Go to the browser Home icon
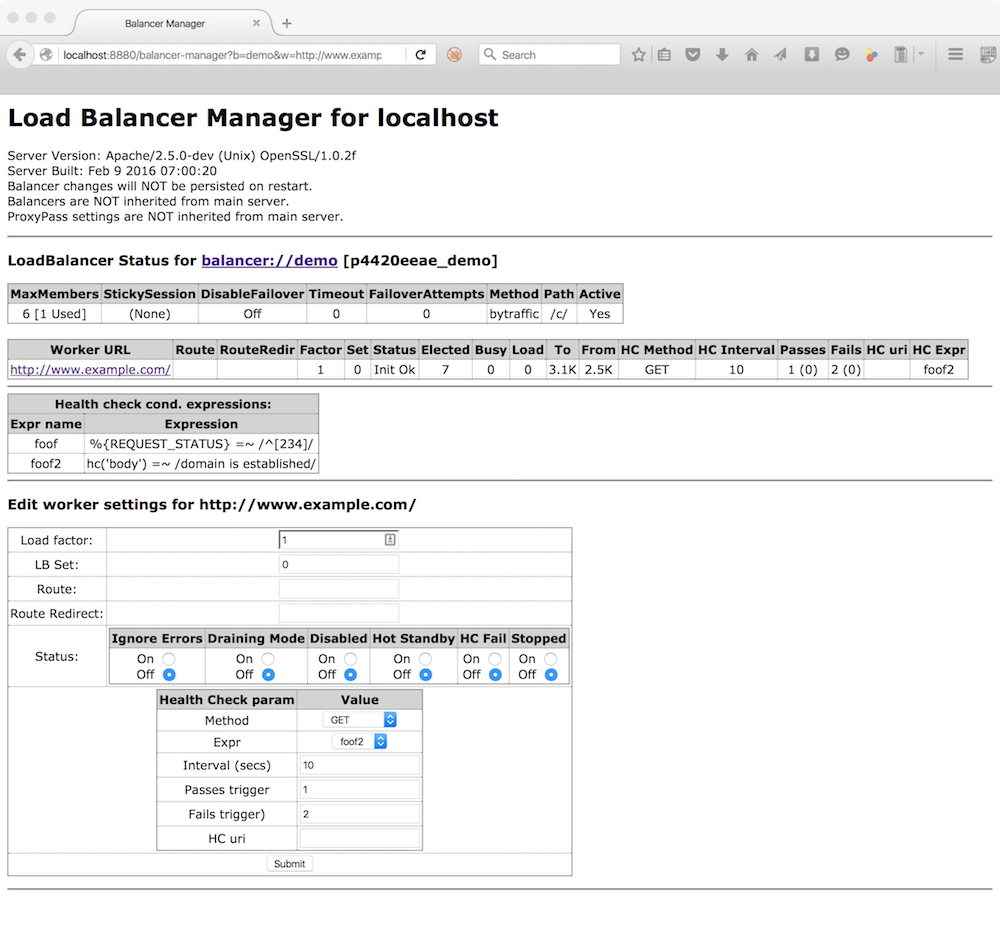The width and height of the screenshot is (1000, 927). pyautogui.click(x=751, y=55)
